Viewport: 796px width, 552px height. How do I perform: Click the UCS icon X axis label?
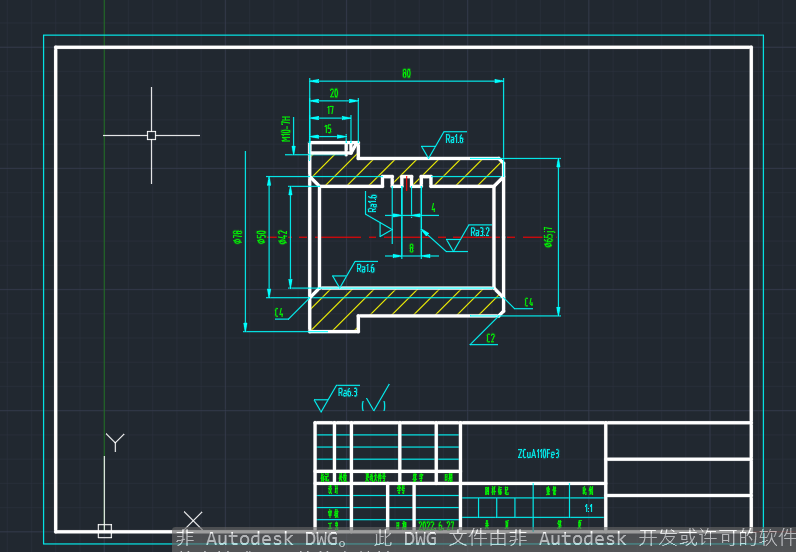[x=193, y=520]
